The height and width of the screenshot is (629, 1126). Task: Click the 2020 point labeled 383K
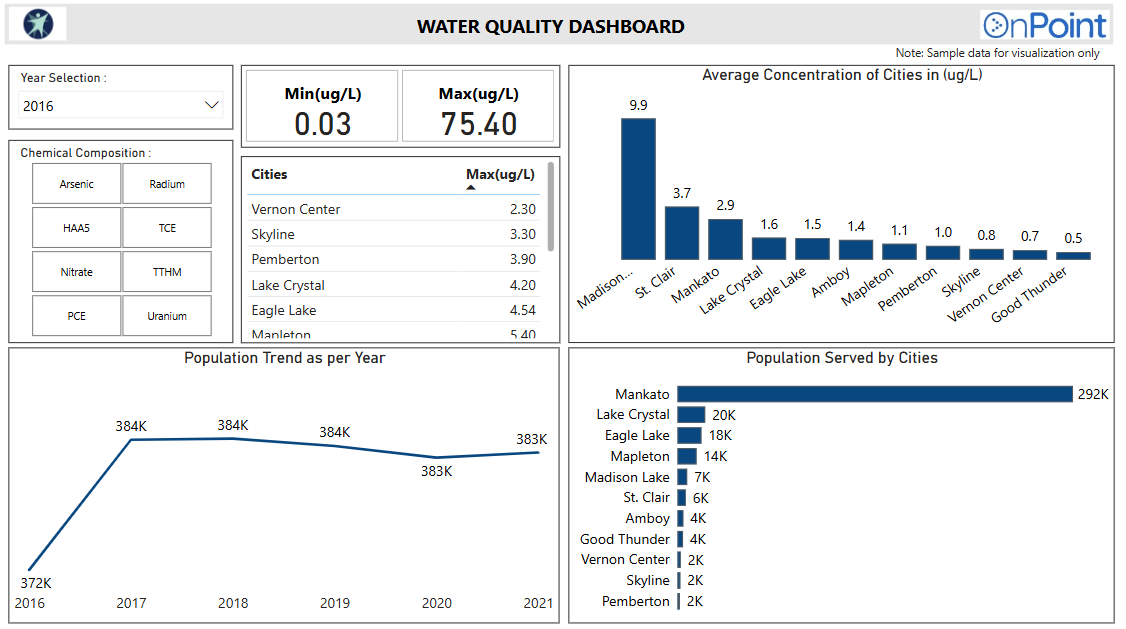(437, 457)
